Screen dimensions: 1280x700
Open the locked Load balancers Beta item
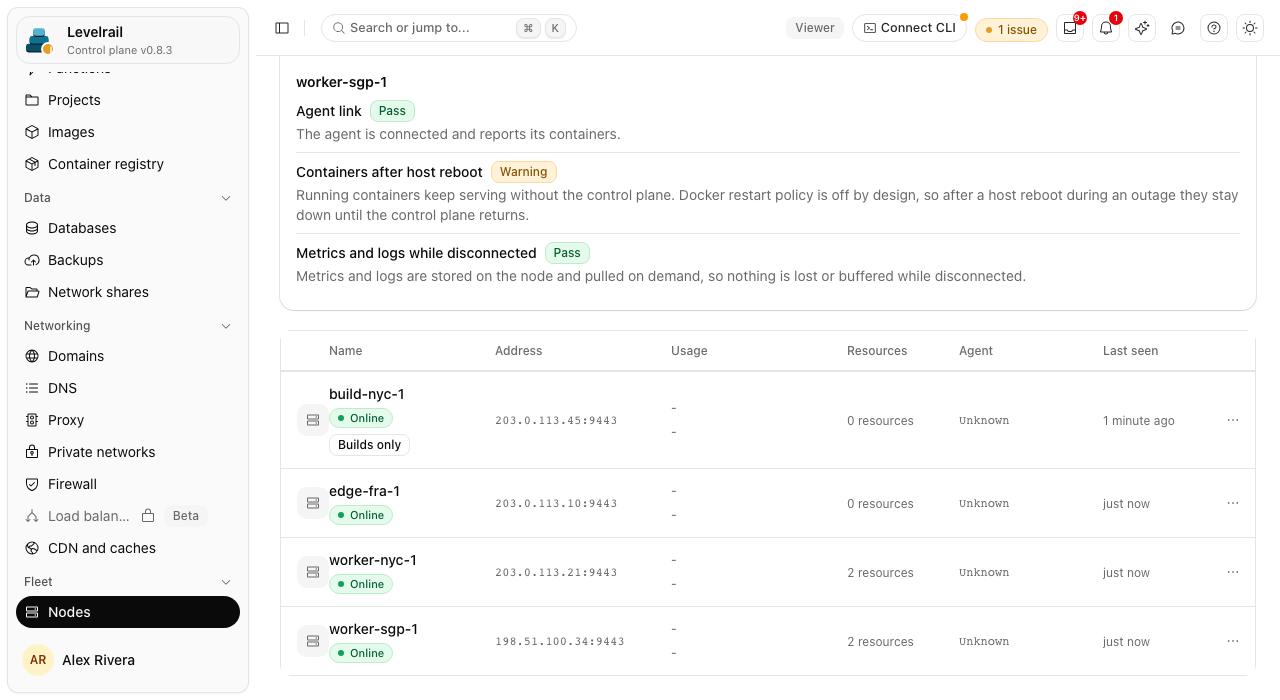pos(128,516)
